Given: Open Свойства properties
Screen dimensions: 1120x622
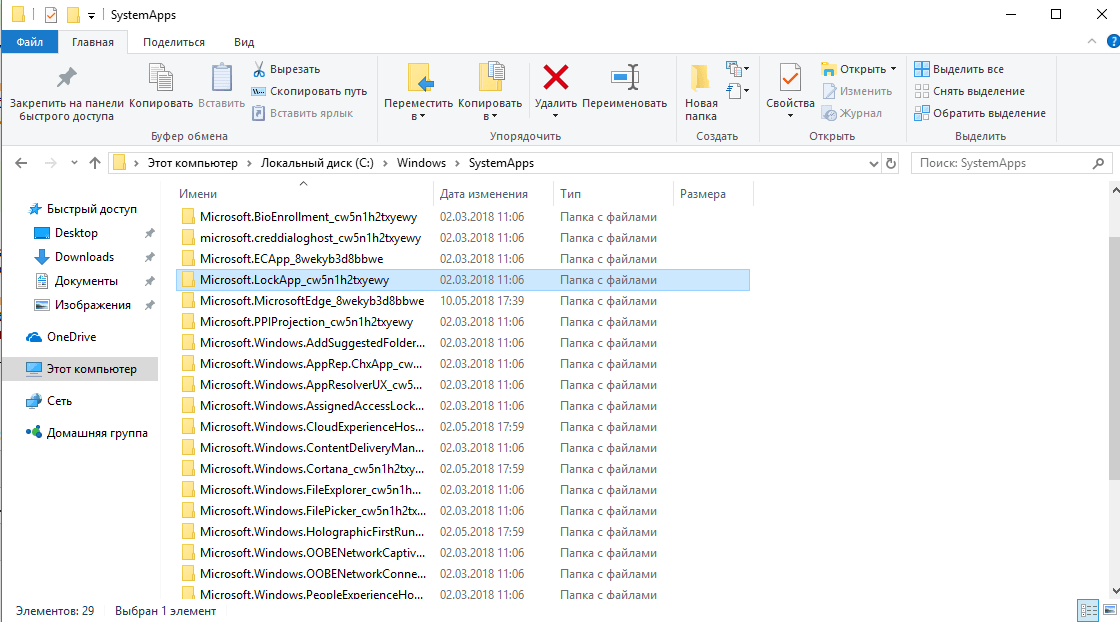Looking at the screenshot, I should (790, 90).
